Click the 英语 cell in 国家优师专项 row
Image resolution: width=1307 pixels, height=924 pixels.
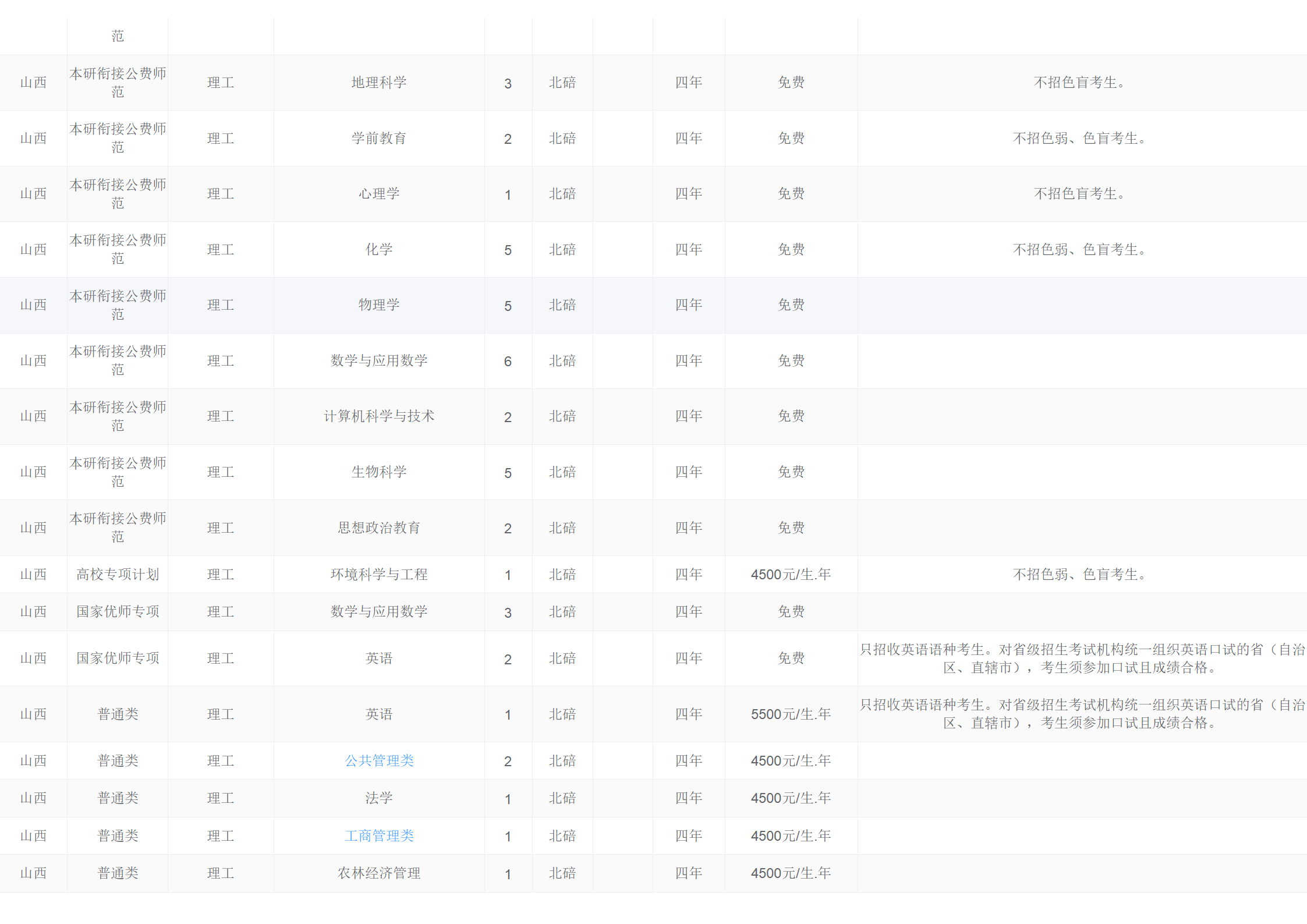(x=379, y=658)
